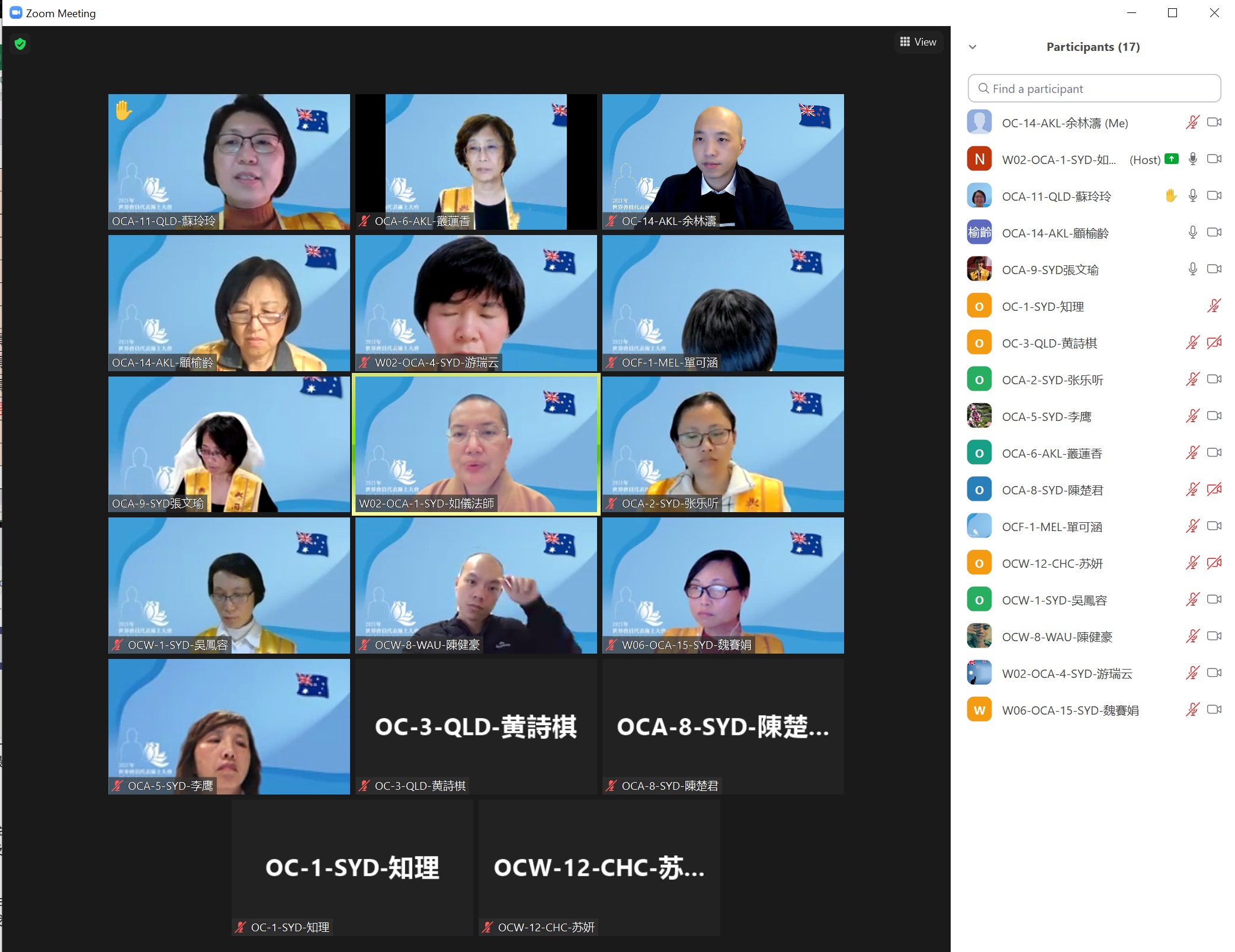This screenshot has height=952, width=1235.
Task: Collapse the Participants panel with the chevron
Action: [972, 47]
